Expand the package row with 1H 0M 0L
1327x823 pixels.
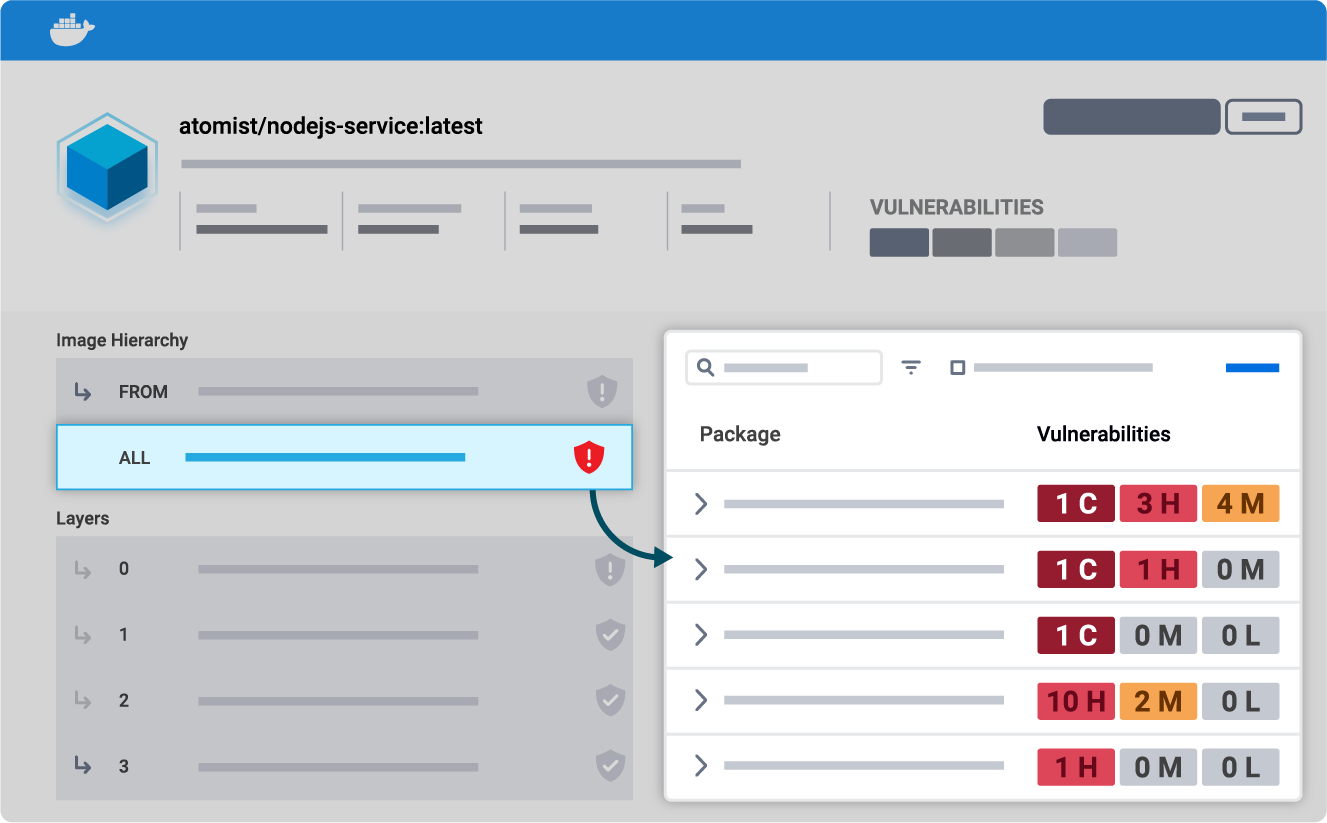[701, 766]
